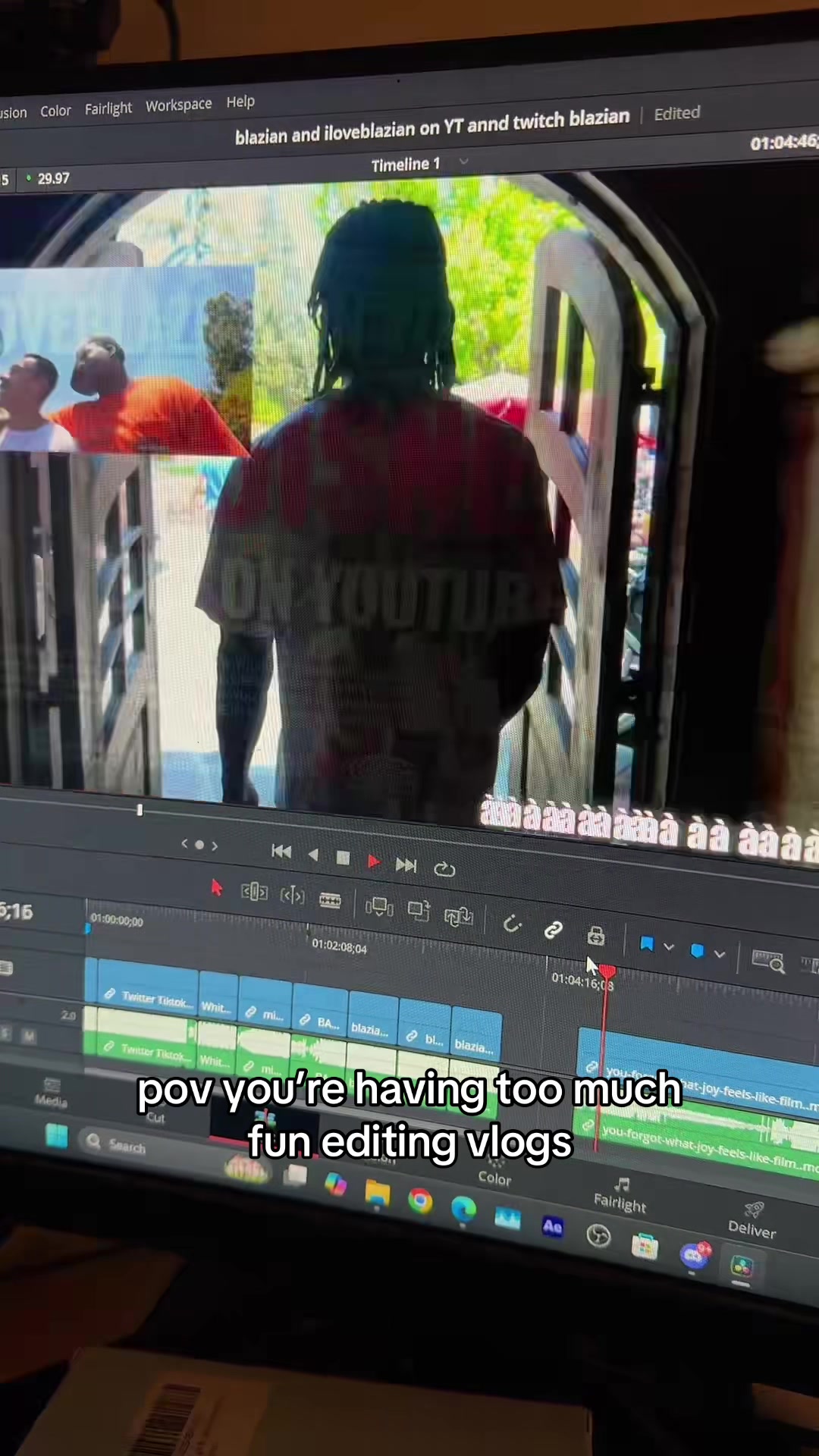819x1456 pixels.
Task: Click the 01:04:46 viewer timecode
Action: (x=784, y=142)
